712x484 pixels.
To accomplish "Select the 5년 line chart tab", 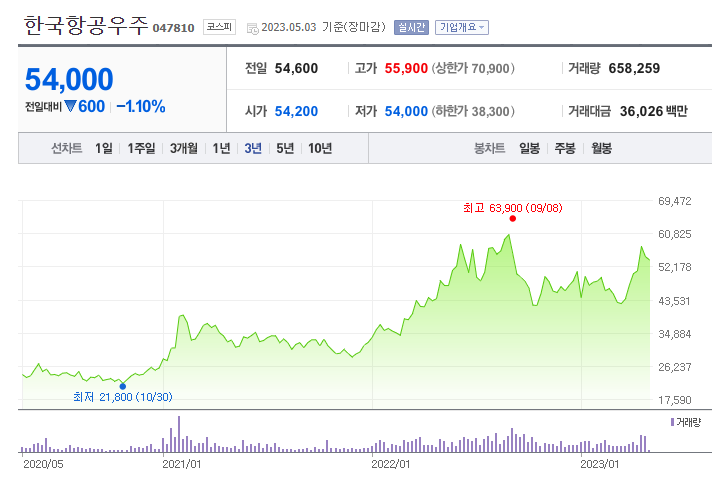I will 285,148.
